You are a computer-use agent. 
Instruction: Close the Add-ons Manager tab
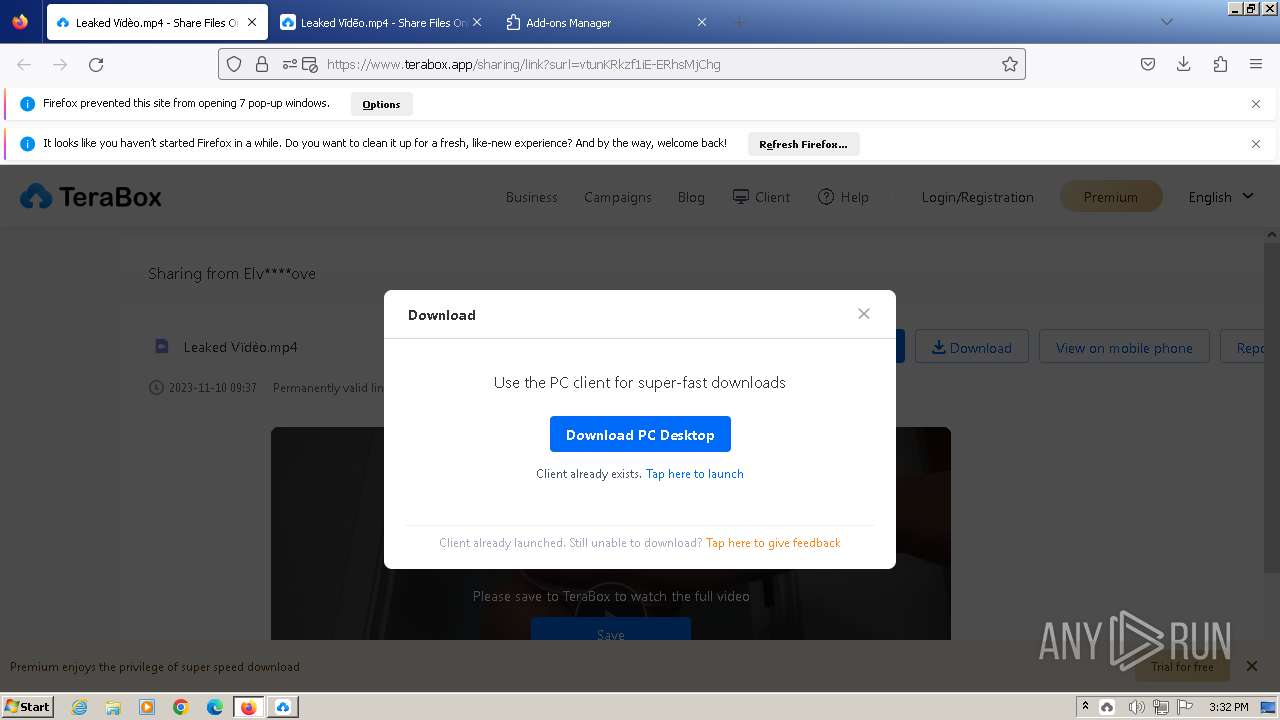[x=701, y=22]
